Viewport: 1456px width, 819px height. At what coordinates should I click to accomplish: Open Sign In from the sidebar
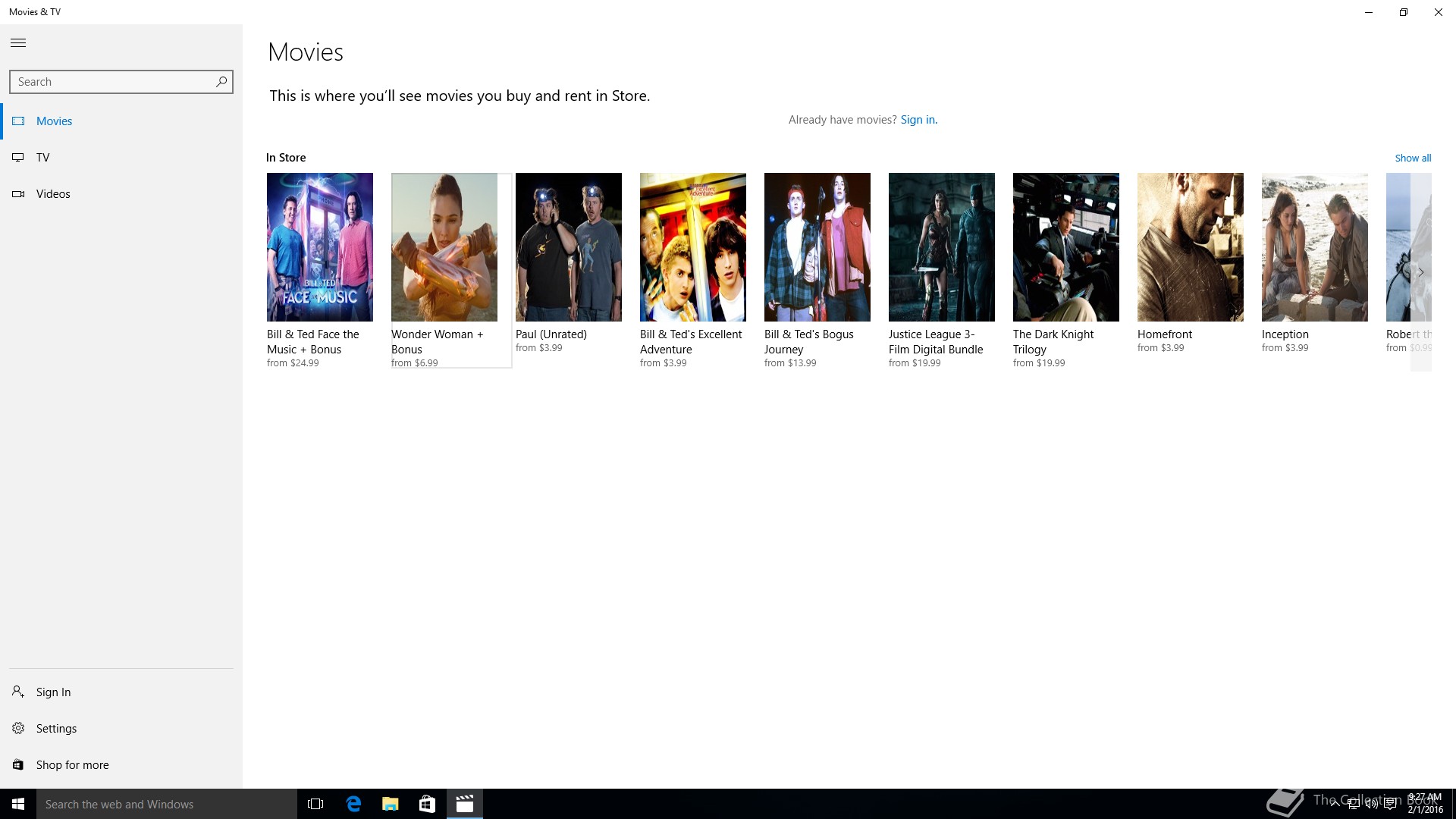pyautogui.click(x=121, y=692)
